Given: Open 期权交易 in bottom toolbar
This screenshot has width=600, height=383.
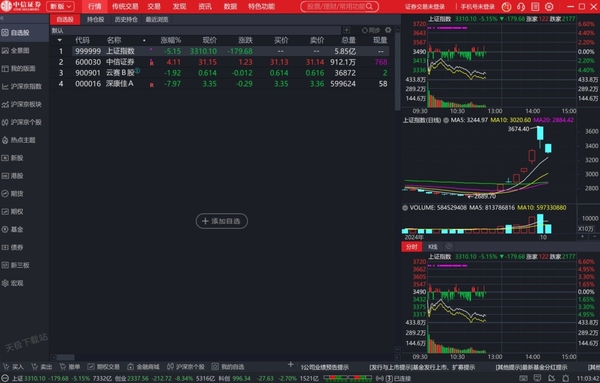Looking at the screenshot, I should point(103,367).
